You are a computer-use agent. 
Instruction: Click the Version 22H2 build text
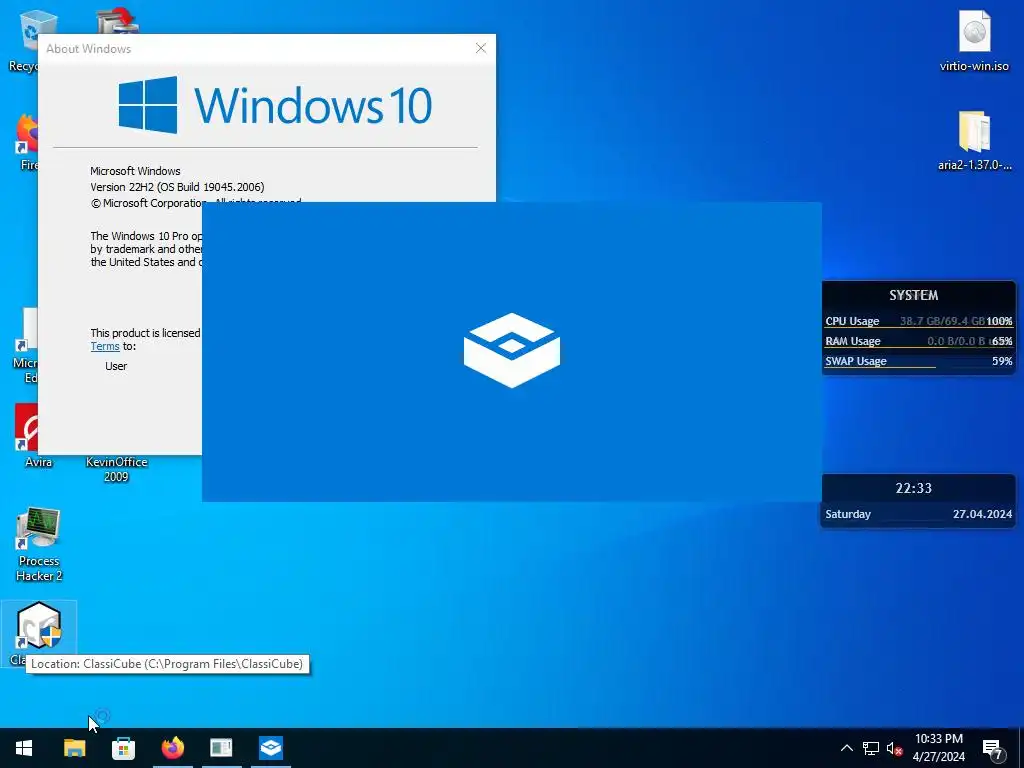point(177,187)
